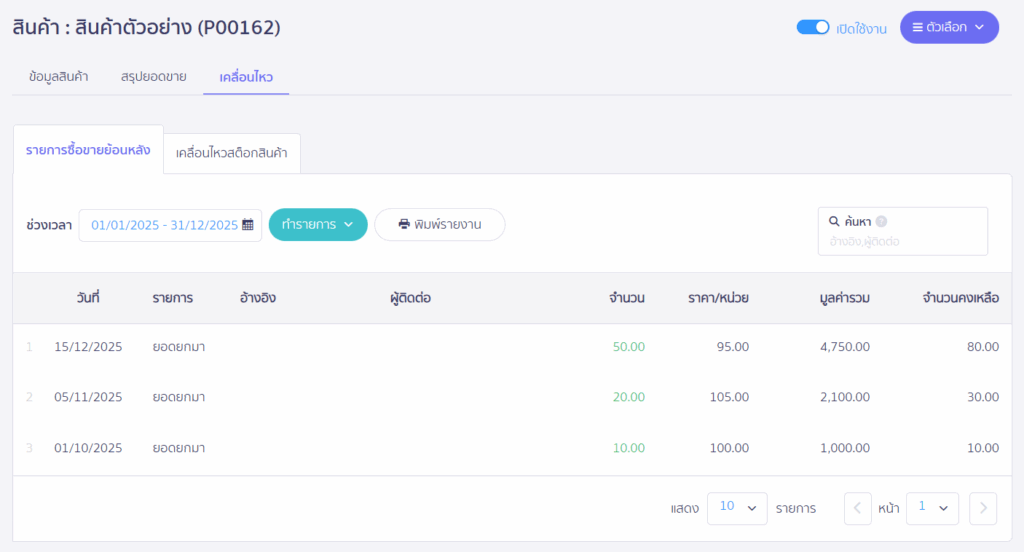Open the ตัวเลือก options dropdown
This screenshot has height=552, width=1024.
coord(949,27)
